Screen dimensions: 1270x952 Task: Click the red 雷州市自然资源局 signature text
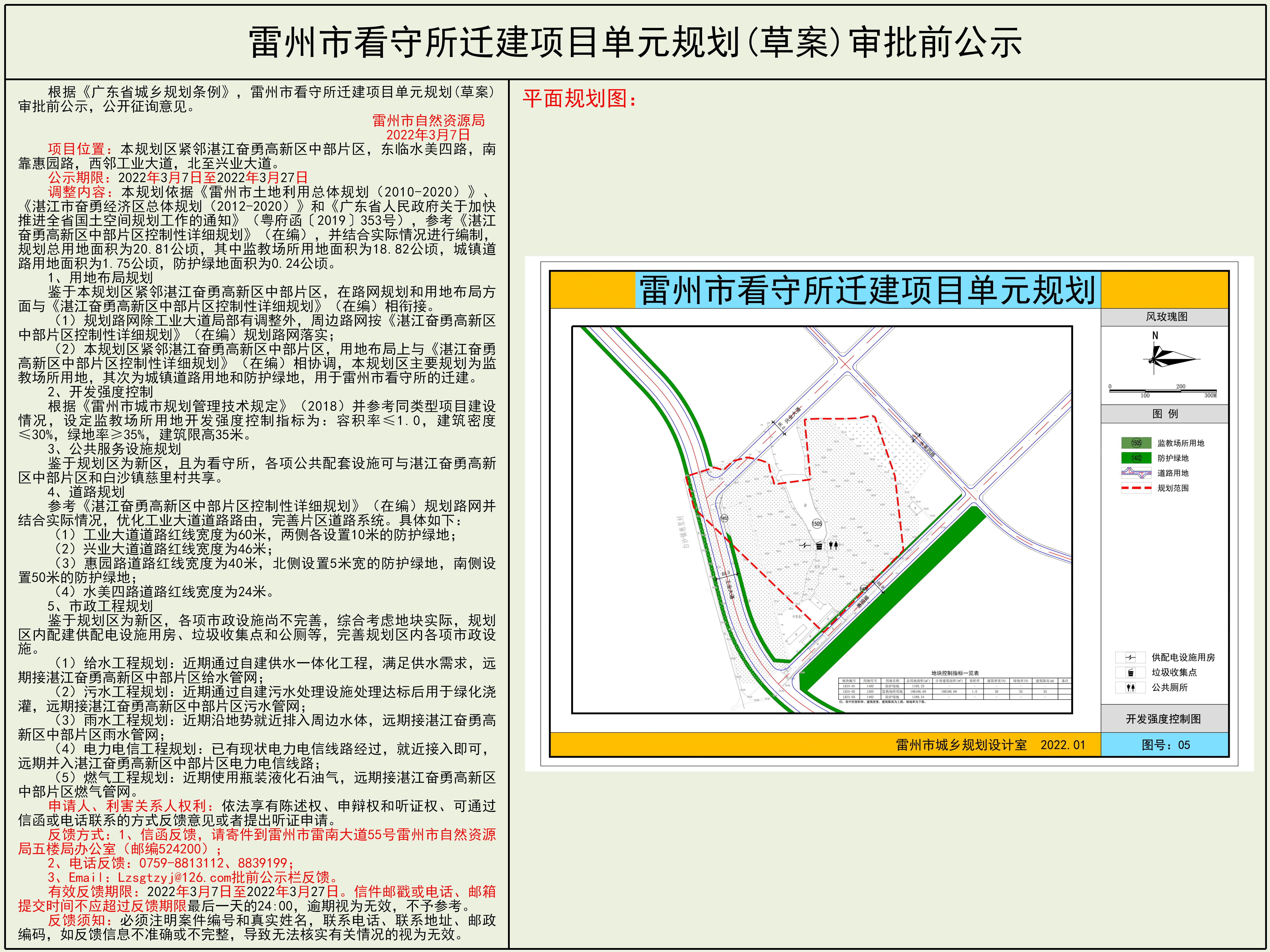click(428, 121)
